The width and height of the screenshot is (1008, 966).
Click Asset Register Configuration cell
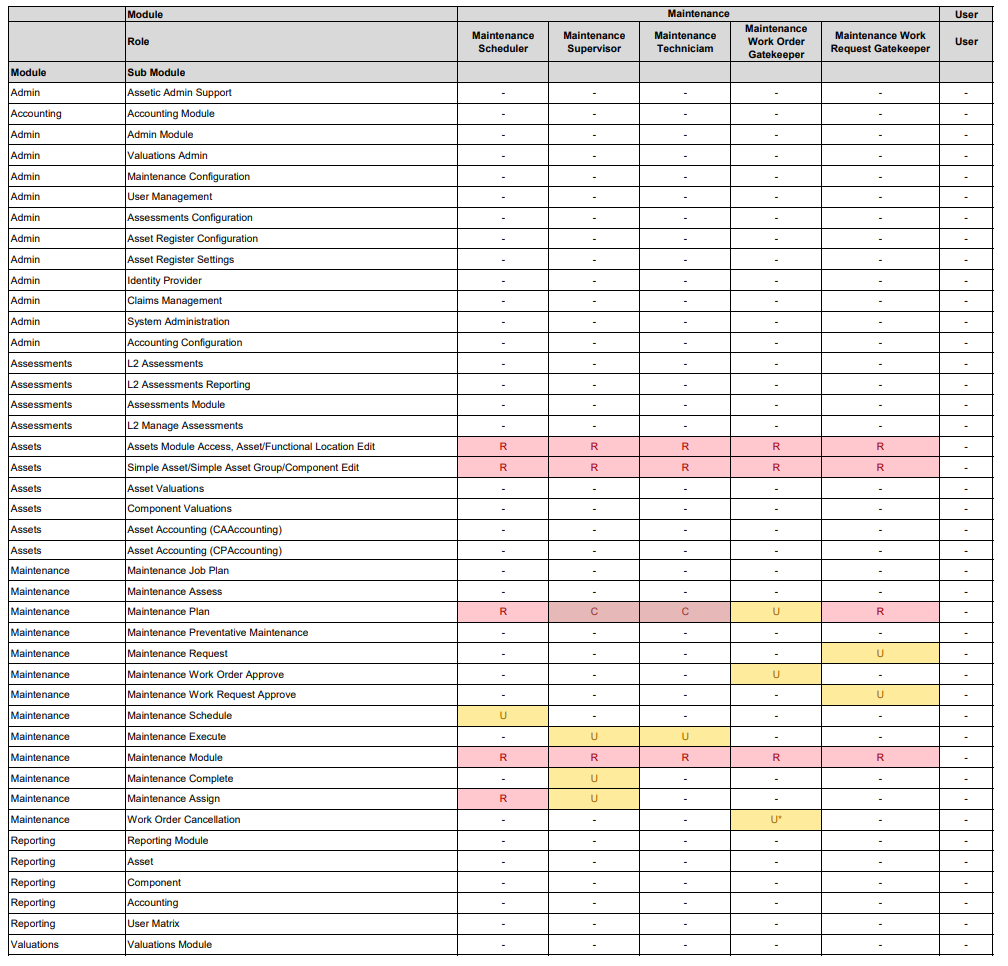coord(291,238)
